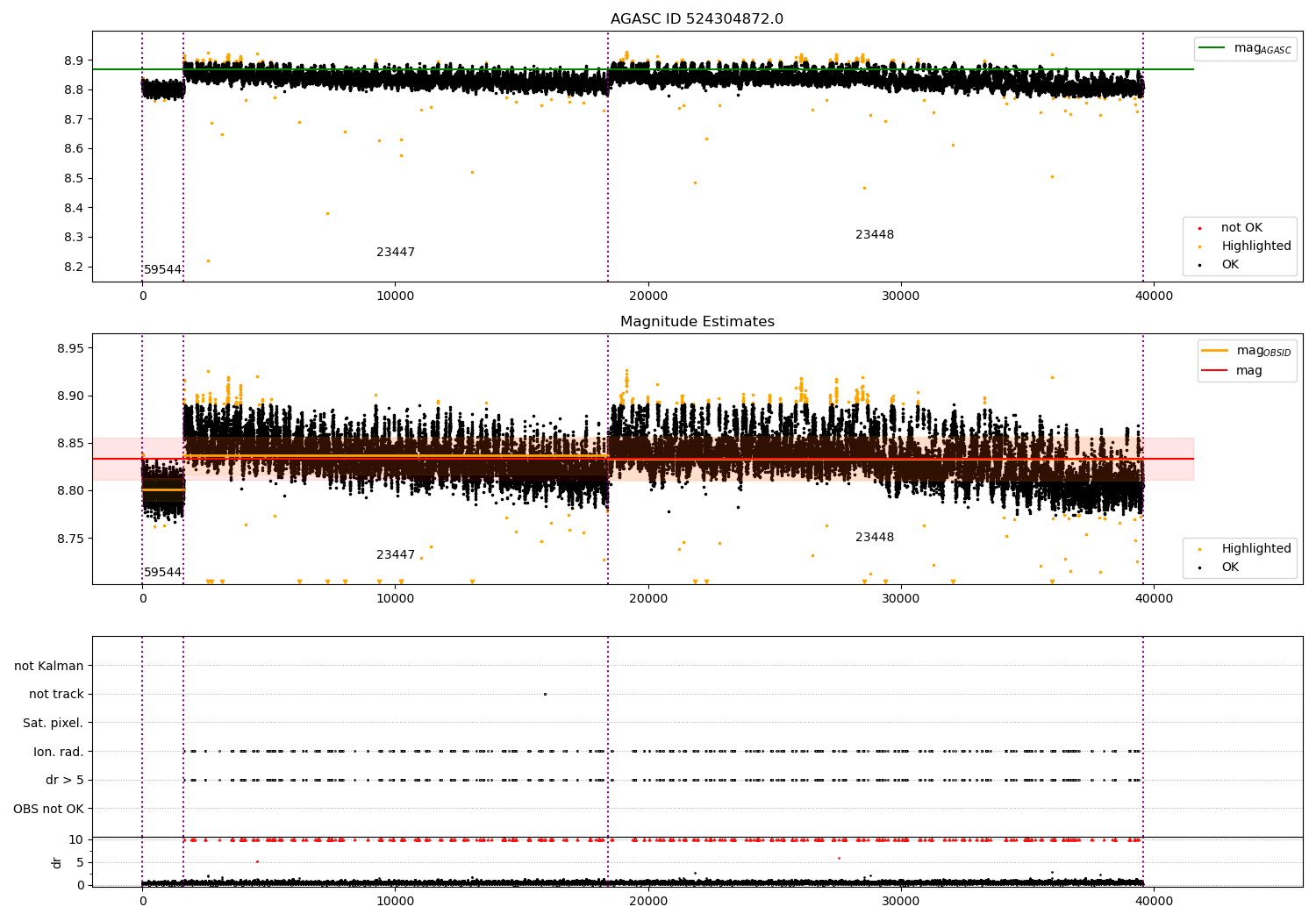The width and height of the screenshot is (1316, 921).
Task: Click the green mag AGASC legend line
Action: (x=1212, y=48)
